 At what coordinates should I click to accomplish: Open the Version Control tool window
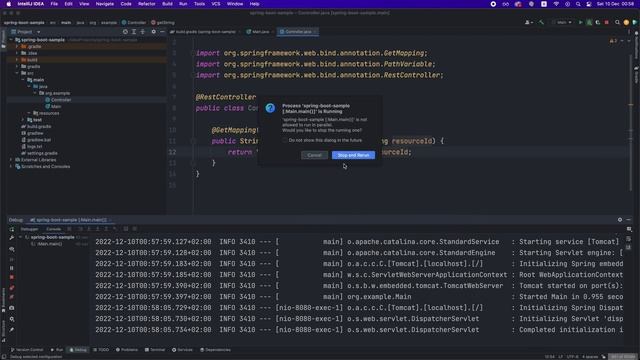[27, 350]
